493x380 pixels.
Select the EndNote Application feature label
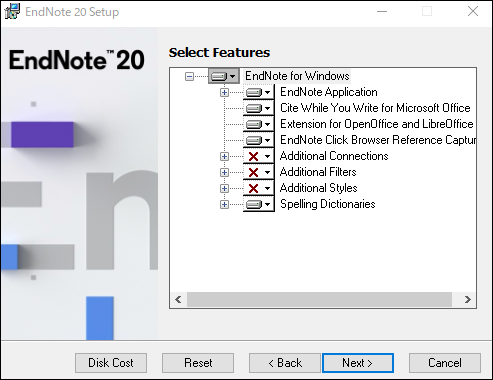pos(329,92)
